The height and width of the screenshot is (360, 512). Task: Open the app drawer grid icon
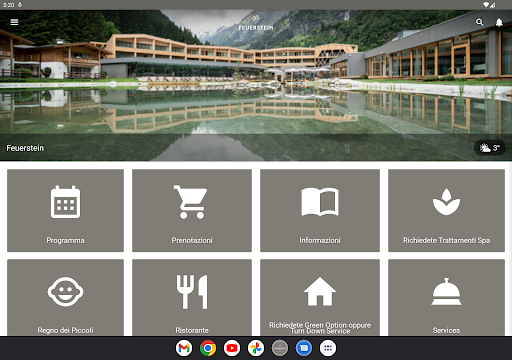click(x=328, y=348)
